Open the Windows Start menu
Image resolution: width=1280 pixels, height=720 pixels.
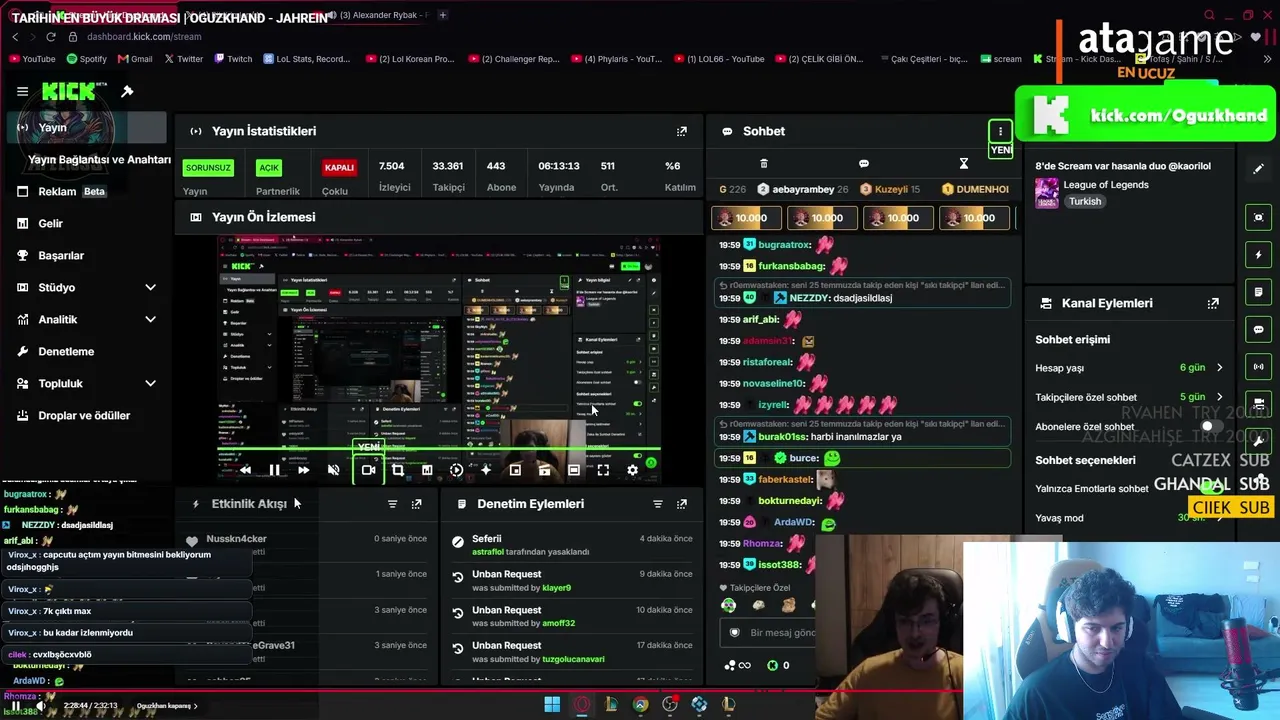click(x=552, y=705)
